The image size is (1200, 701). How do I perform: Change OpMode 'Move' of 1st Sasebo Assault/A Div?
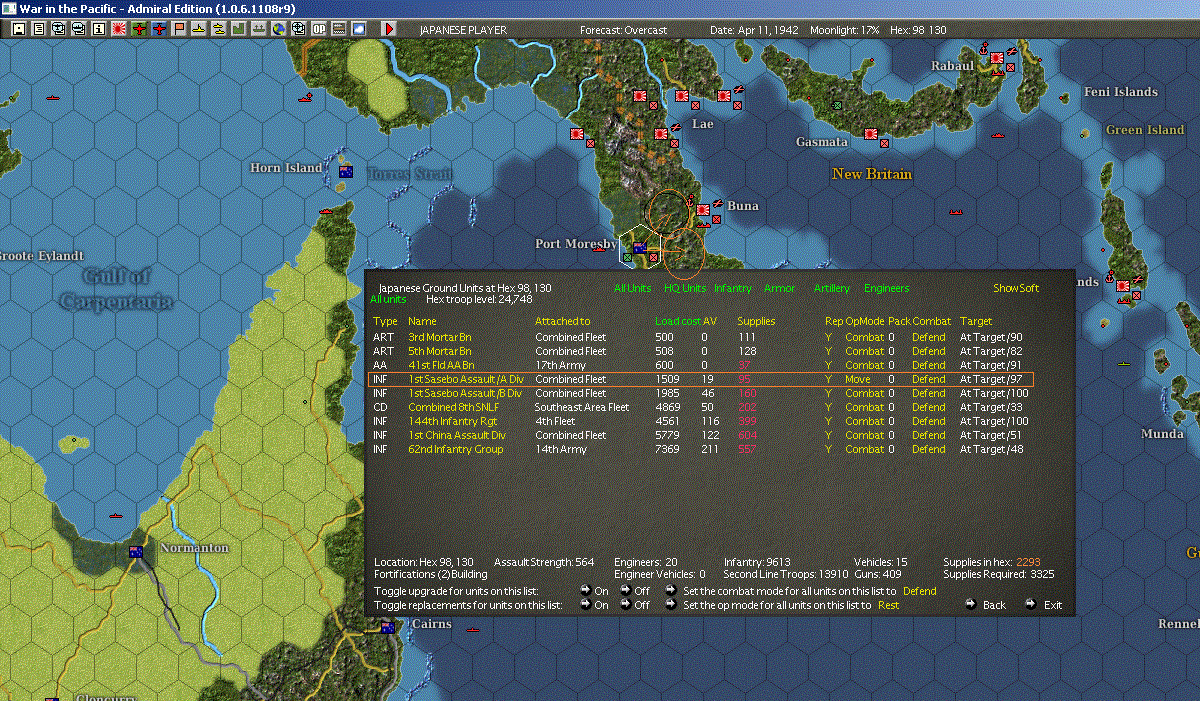tap(857, 379)
